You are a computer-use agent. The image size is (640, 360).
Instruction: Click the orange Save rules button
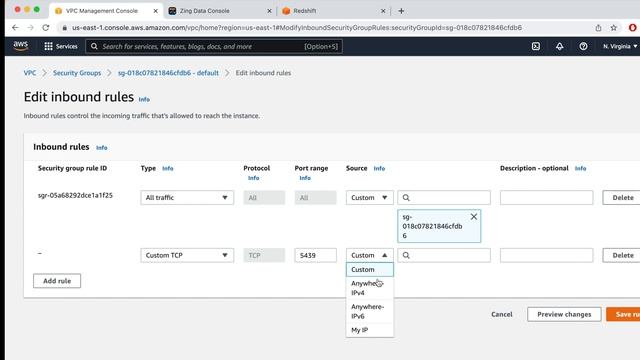624,314
